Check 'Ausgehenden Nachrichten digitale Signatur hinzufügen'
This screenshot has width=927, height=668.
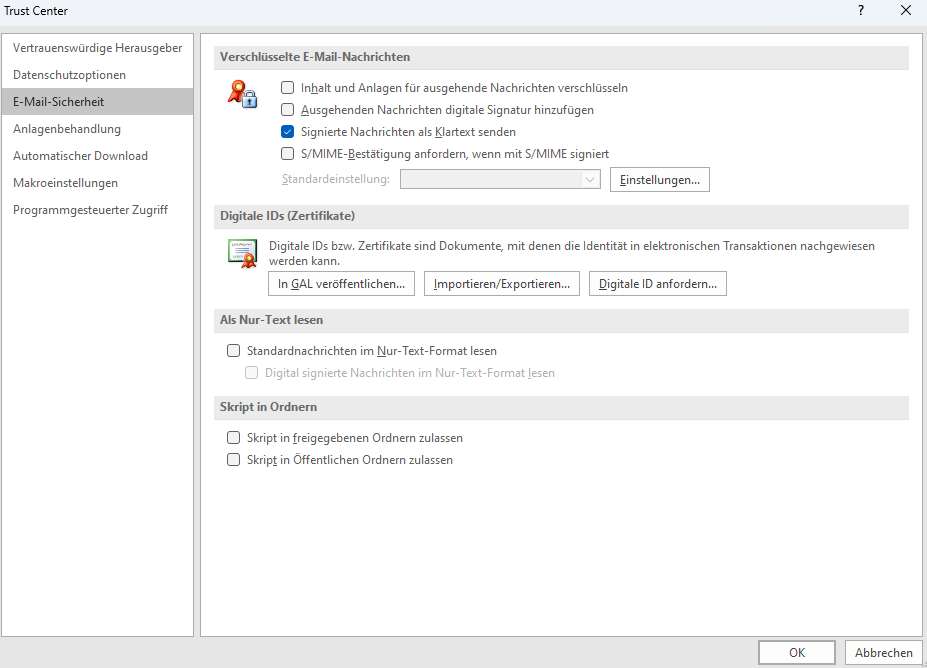(287, 109)
